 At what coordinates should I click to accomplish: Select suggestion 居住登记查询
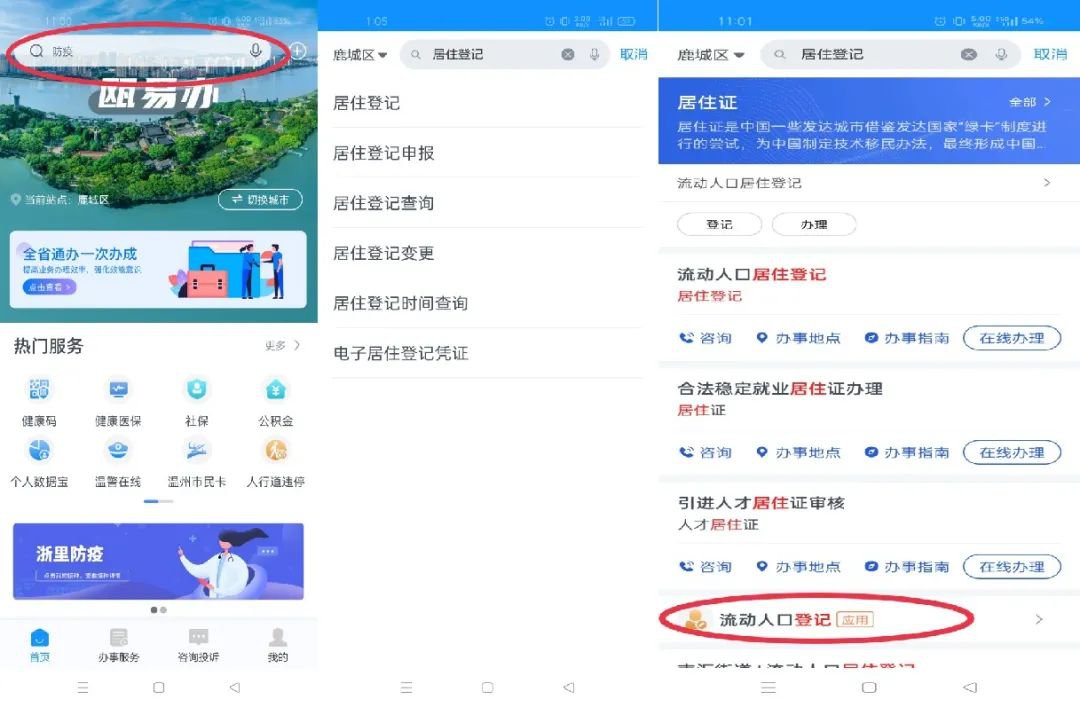pyautogui.click(x=487, y=203)
